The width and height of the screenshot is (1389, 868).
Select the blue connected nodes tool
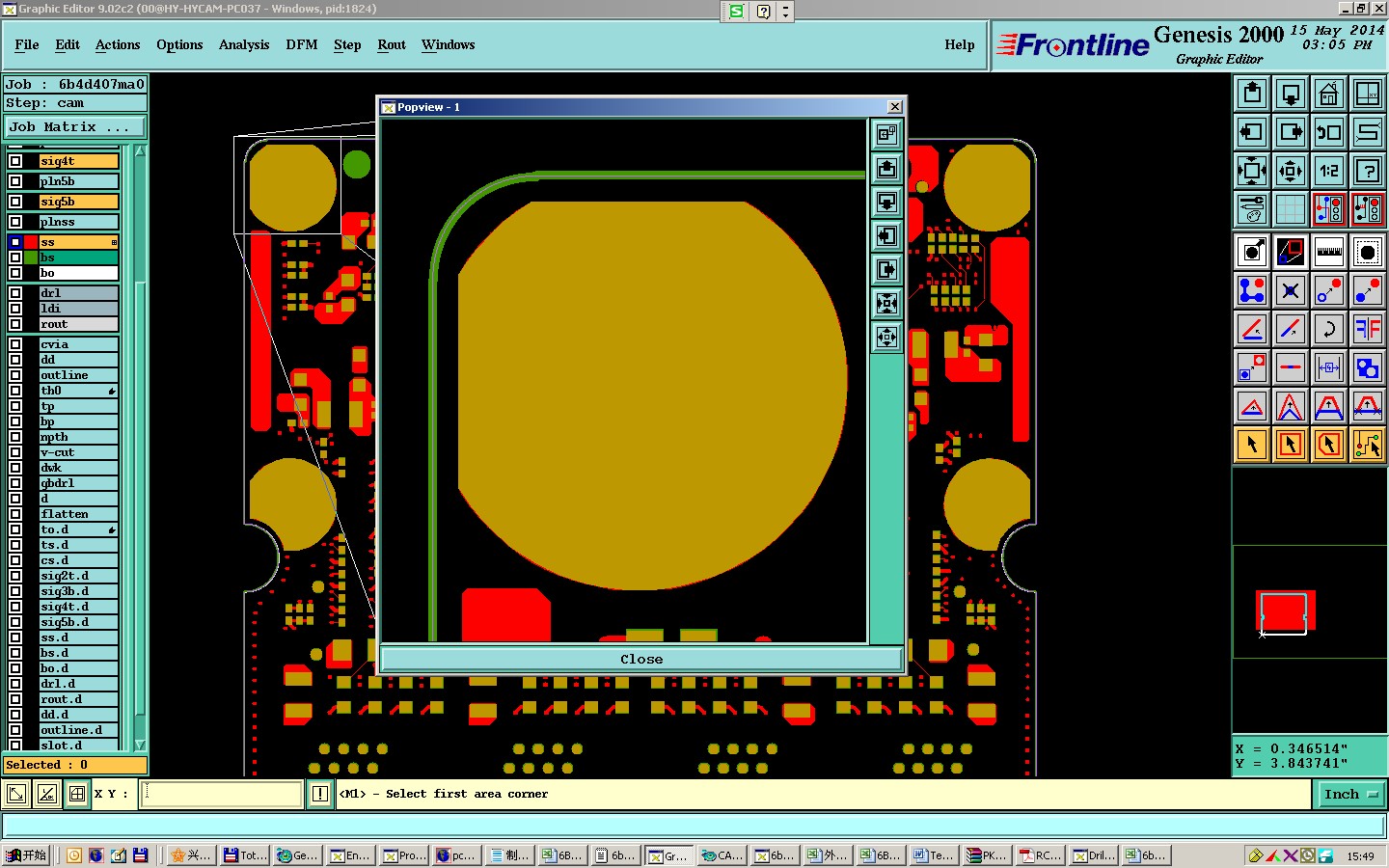click(x=1252, y=290)
